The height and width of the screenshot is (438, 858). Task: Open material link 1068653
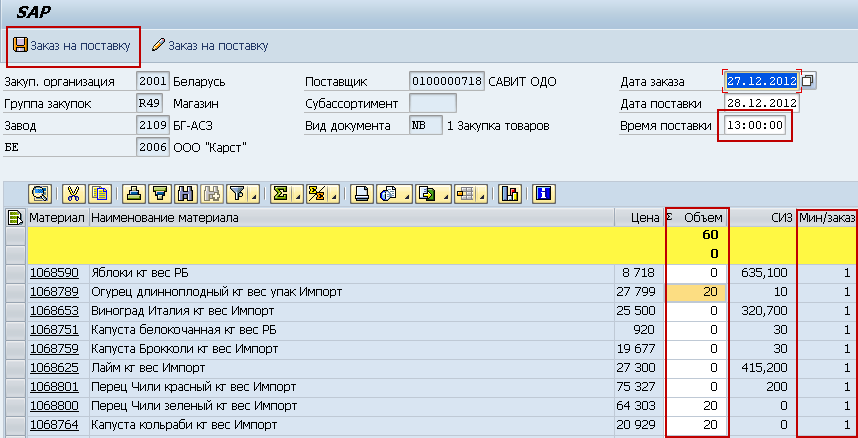point(54,311)
